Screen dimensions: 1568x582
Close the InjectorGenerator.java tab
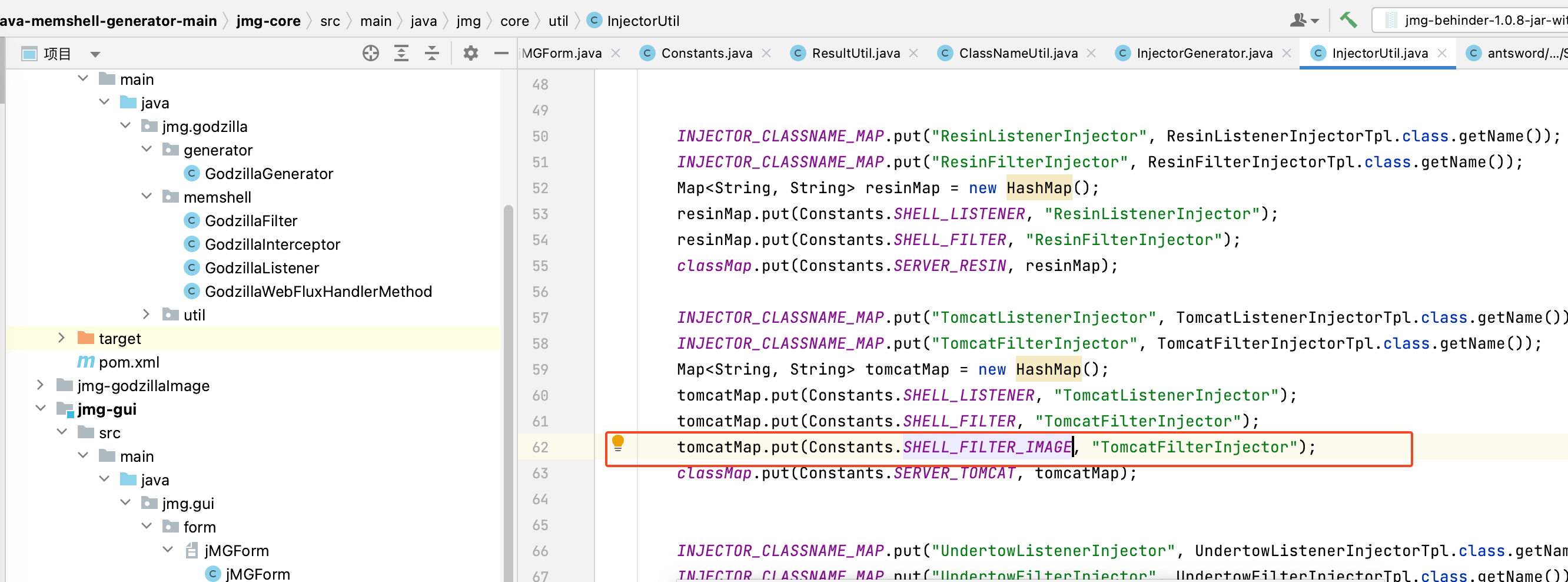(x=1286, y=53)
